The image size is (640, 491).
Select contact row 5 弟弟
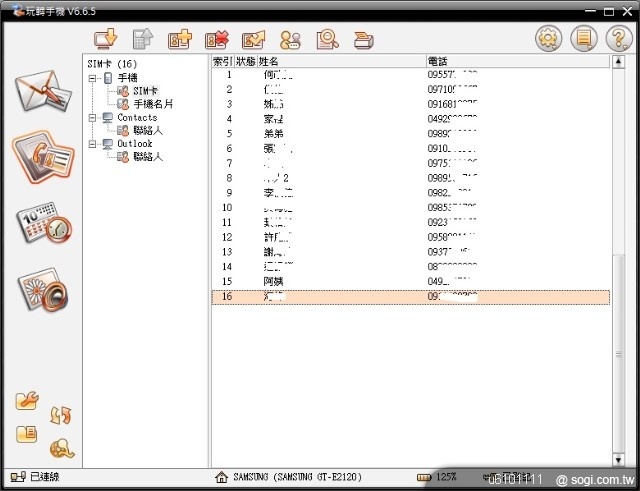point(411,134)
